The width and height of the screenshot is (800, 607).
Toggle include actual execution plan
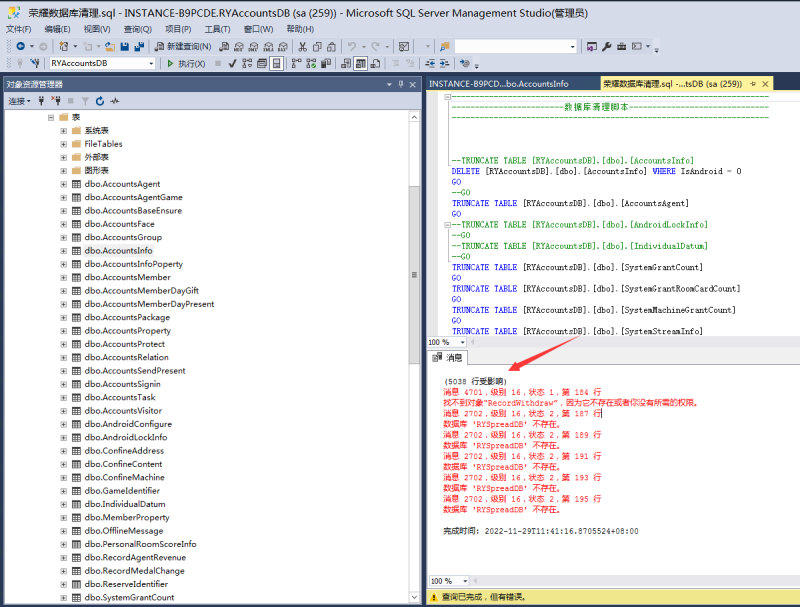coord(296,63)
